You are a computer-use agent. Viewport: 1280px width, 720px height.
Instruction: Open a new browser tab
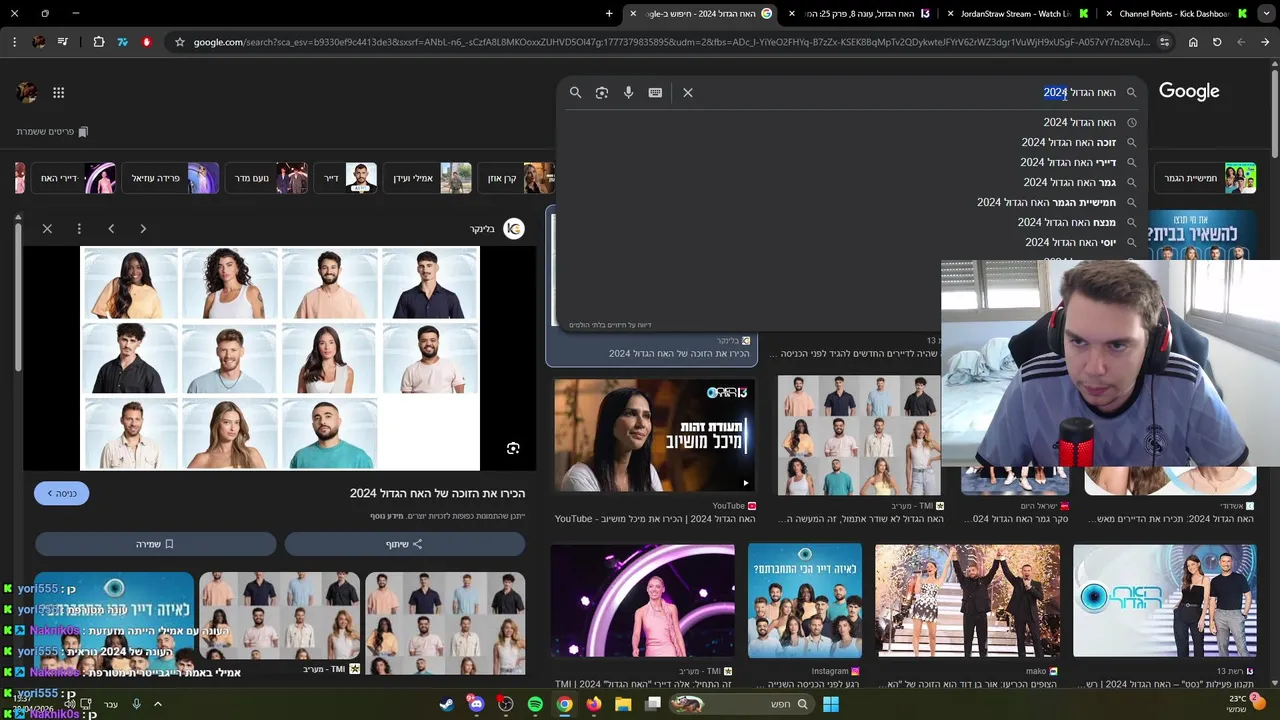tap(609, 13)
